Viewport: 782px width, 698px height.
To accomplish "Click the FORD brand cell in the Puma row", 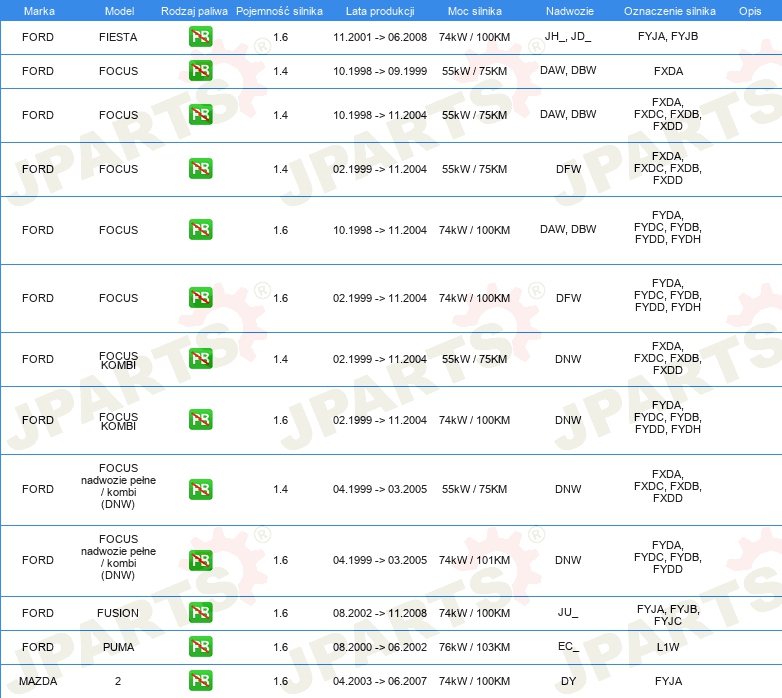I will pos(38,647).
